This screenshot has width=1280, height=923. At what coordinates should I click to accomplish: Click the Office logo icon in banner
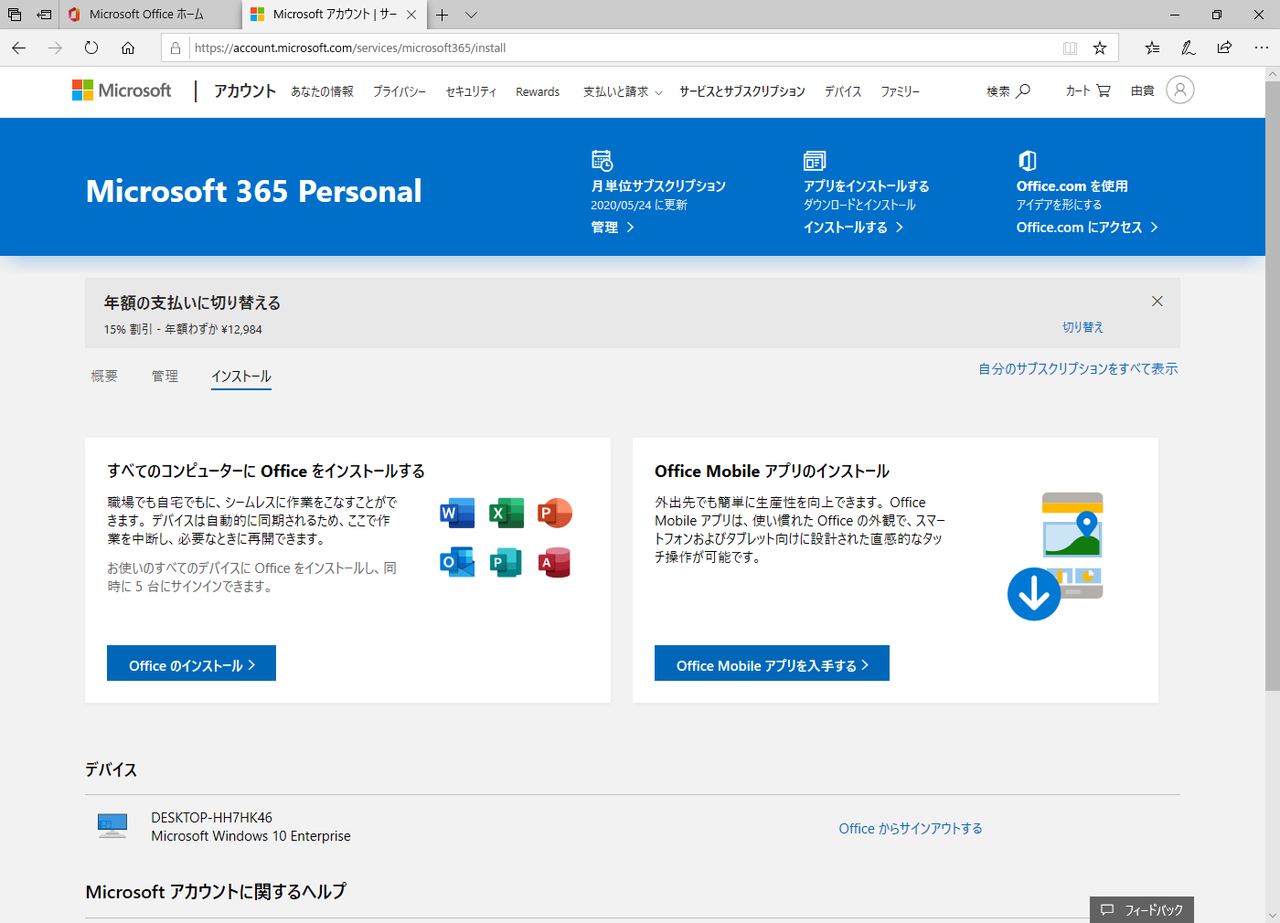[x=1027, y=161]
